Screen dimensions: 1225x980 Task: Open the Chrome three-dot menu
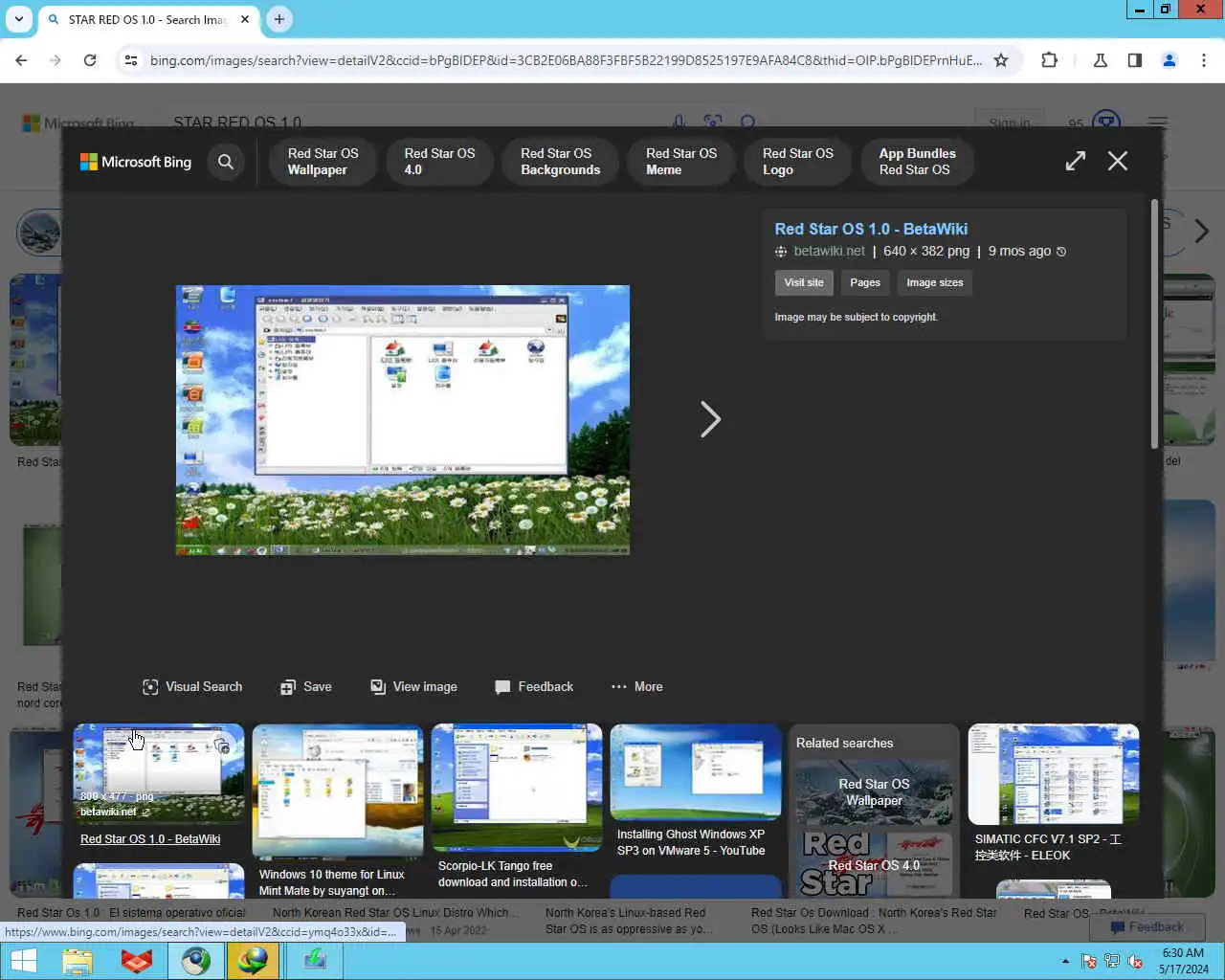click(x=1204, y=60)
